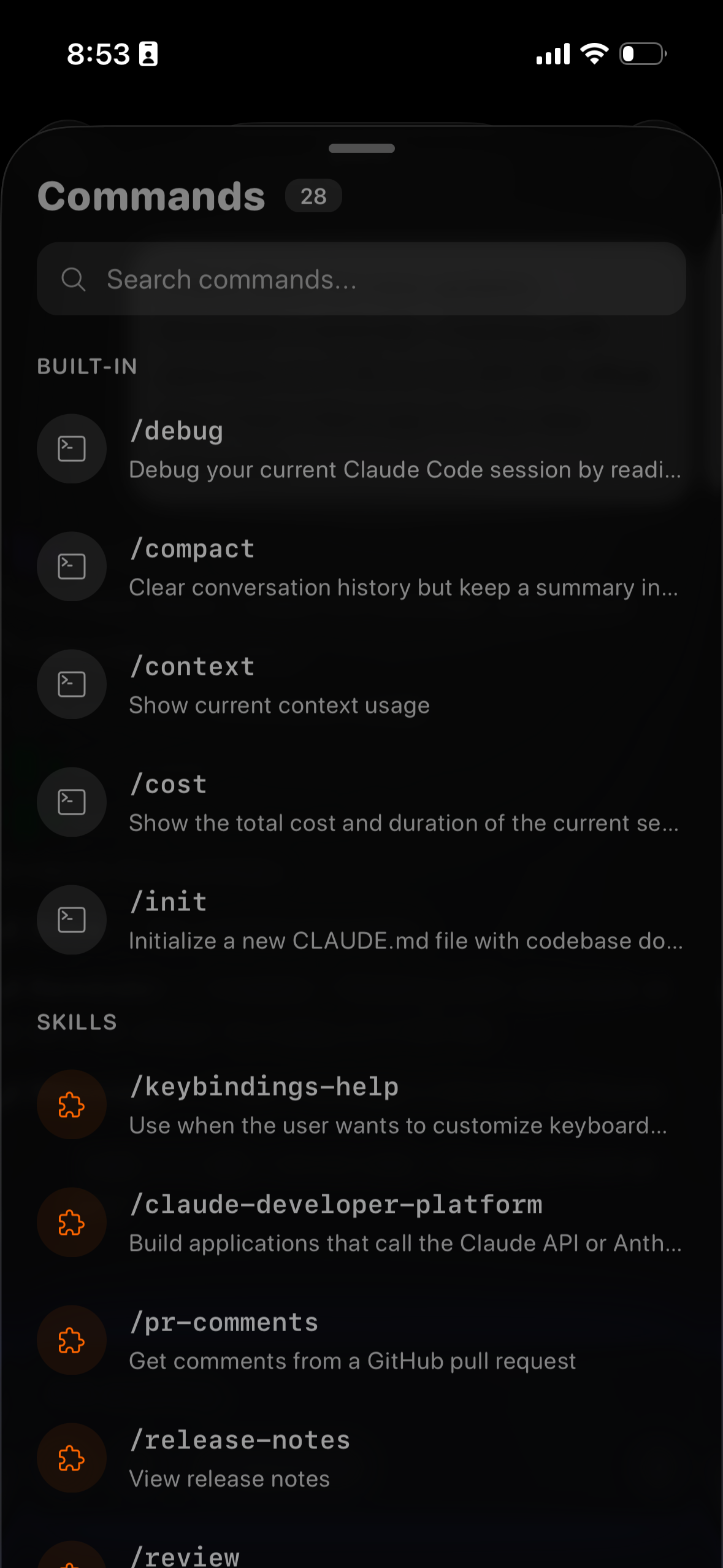This screenshot has width=723, height=1568.
Task: Tap the puzzle icon beside /pr-comments
Action: 72,1340
